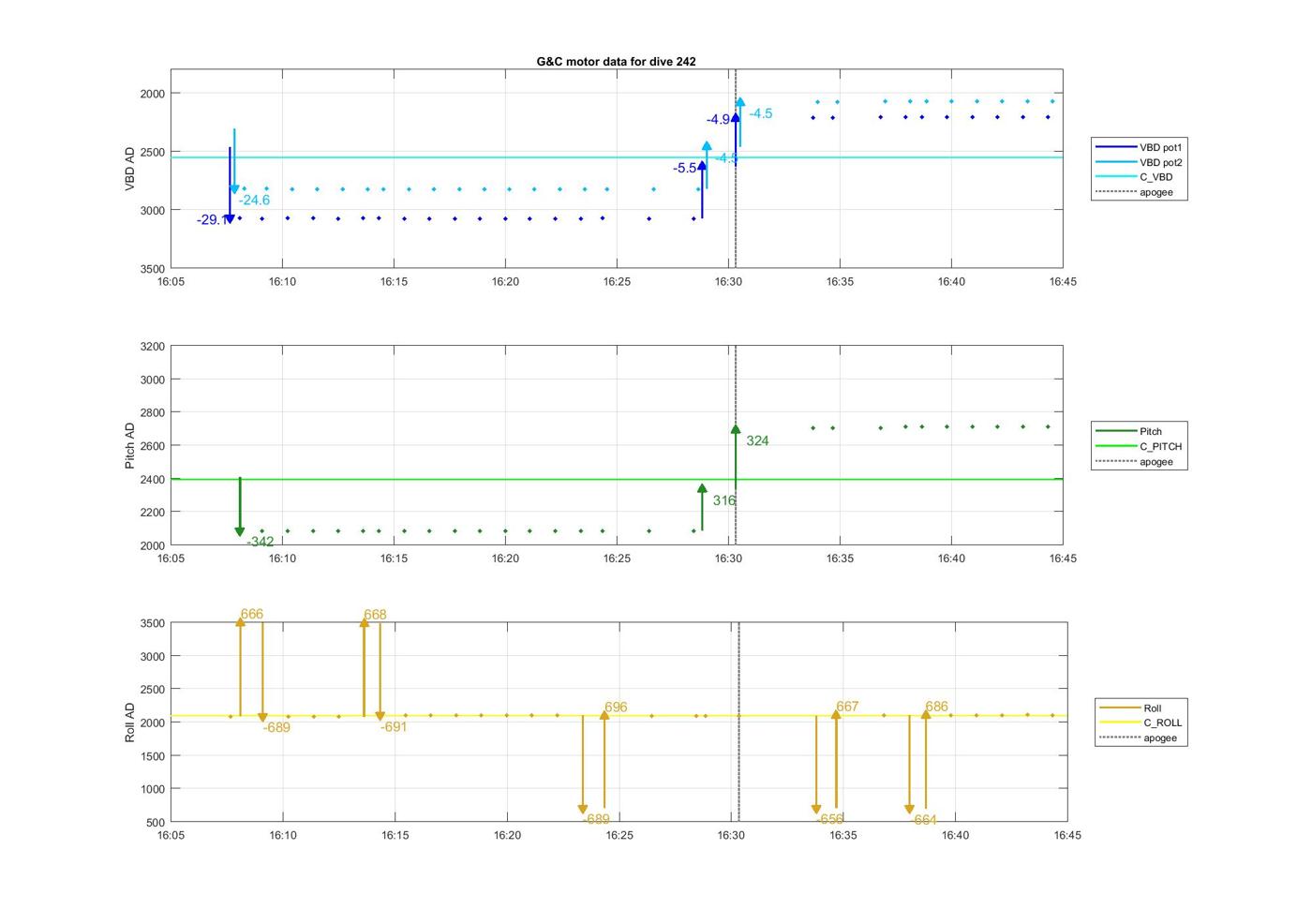Click the '2500' tick on the VBD plot
Screen dimensions: 1312x924
pyautogui.click(x=153, y=152)
